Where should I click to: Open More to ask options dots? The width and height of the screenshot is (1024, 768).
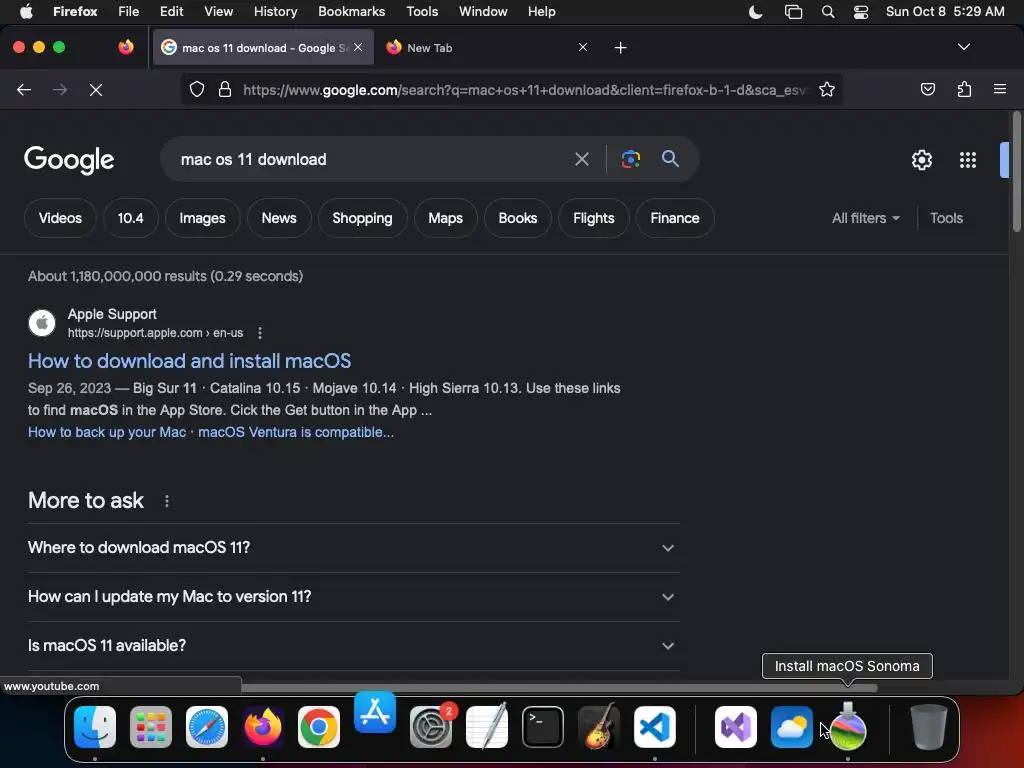[x=167, y=501]
